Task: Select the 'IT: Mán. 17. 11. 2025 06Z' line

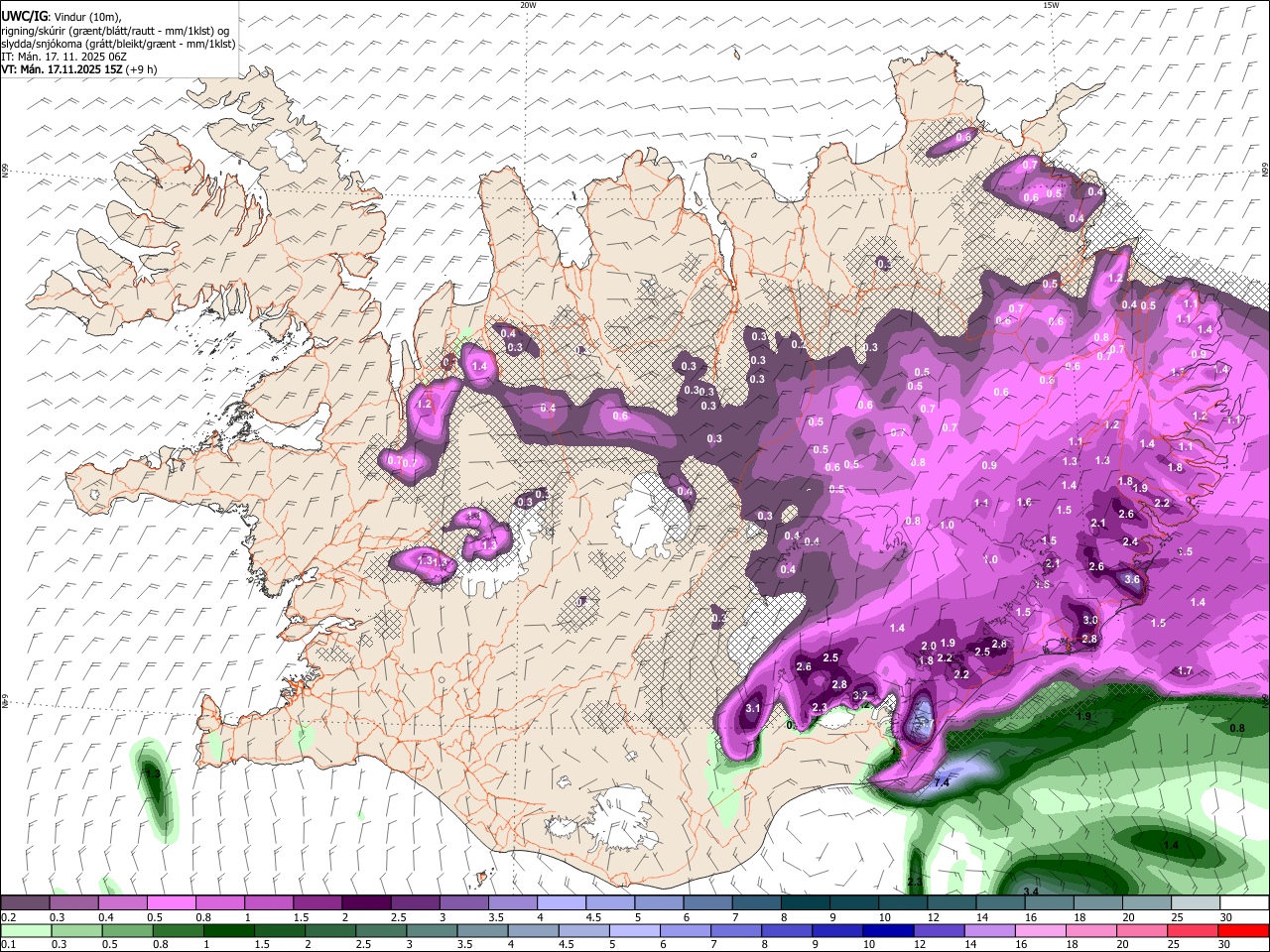Action: coord(66,57)
